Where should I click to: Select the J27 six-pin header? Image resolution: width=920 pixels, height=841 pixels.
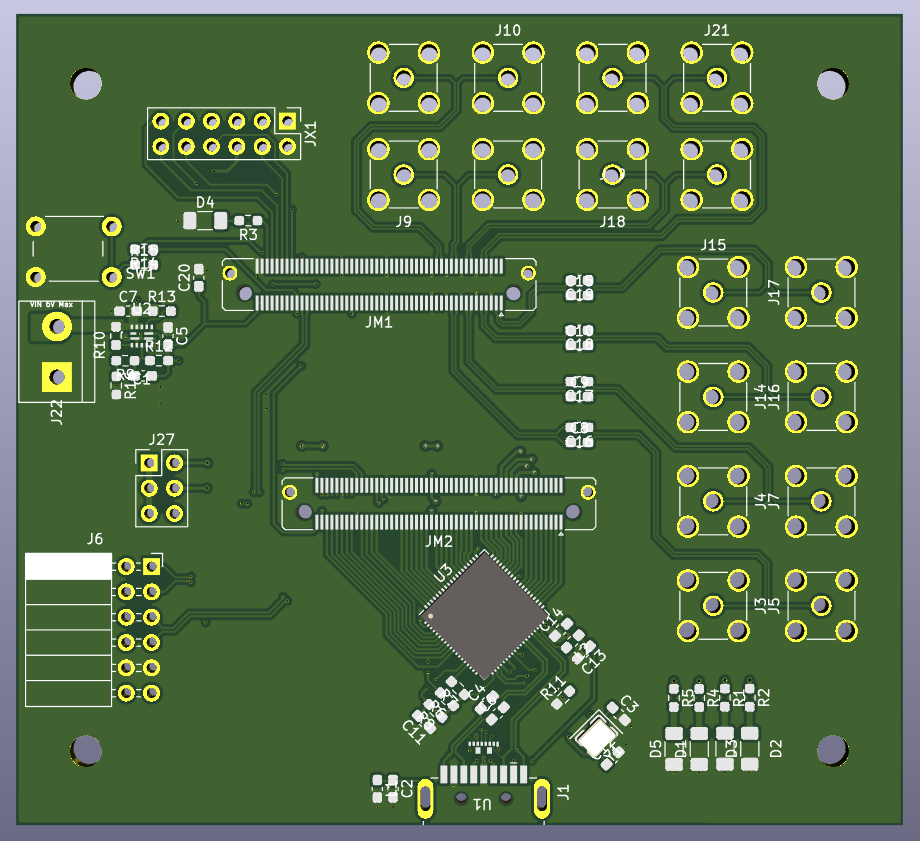coord(161,488)
